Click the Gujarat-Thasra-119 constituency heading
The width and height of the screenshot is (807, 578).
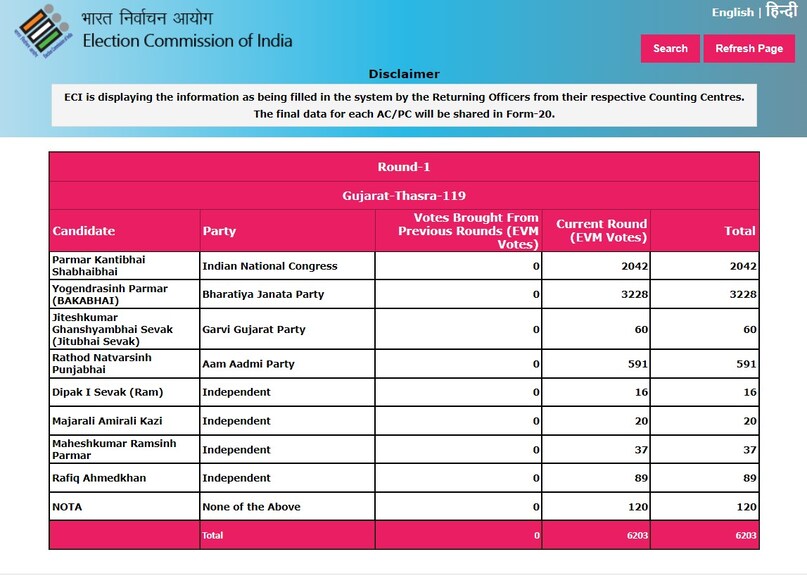pyautogui.click(x=404, y=196)
